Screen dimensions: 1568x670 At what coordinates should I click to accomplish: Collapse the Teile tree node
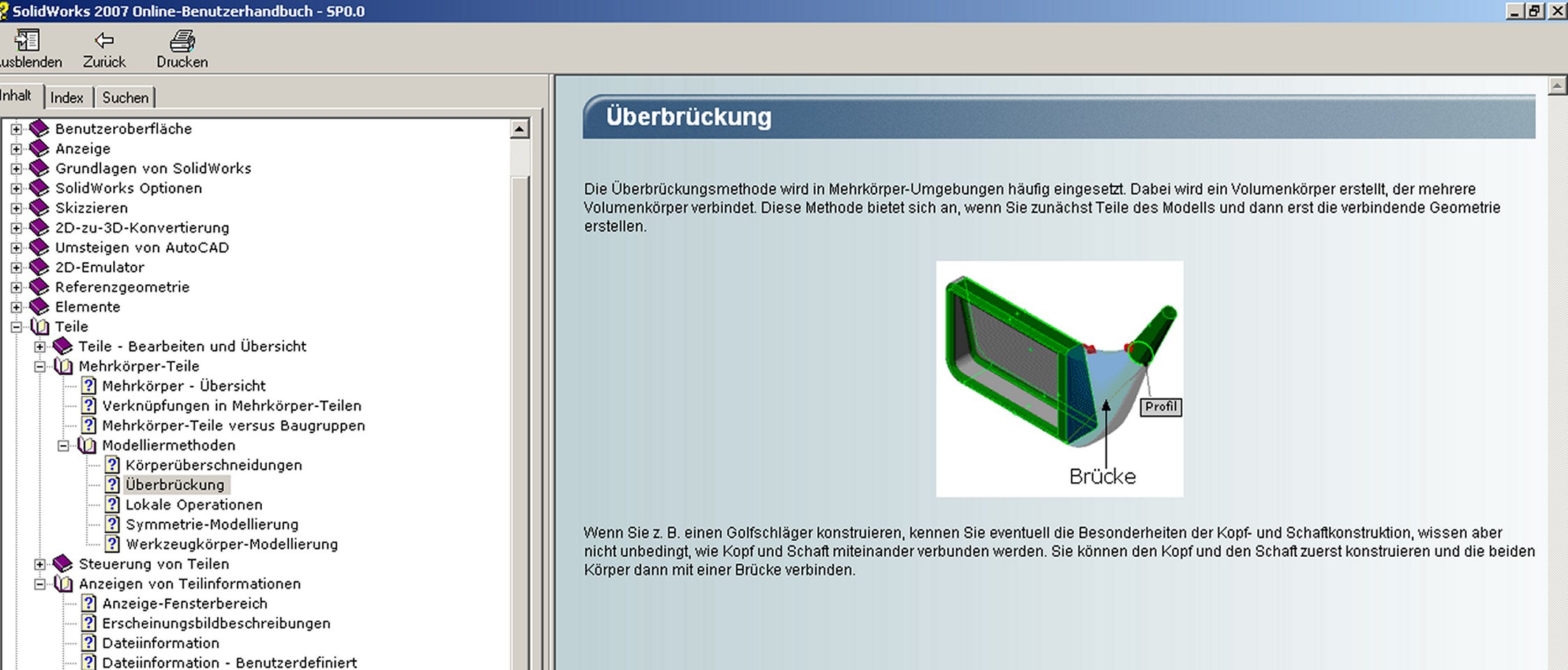[16, 327]
